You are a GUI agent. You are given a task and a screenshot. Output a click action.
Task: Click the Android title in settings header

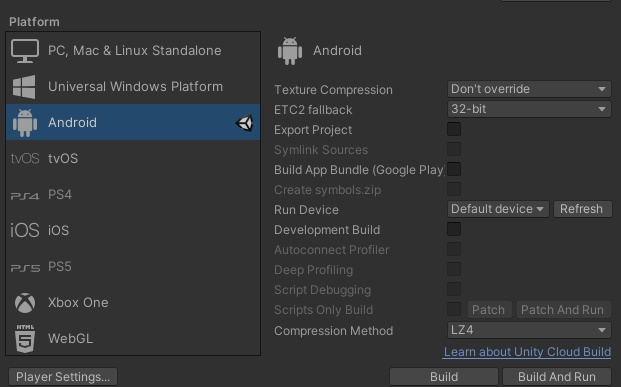coord(337,51)
